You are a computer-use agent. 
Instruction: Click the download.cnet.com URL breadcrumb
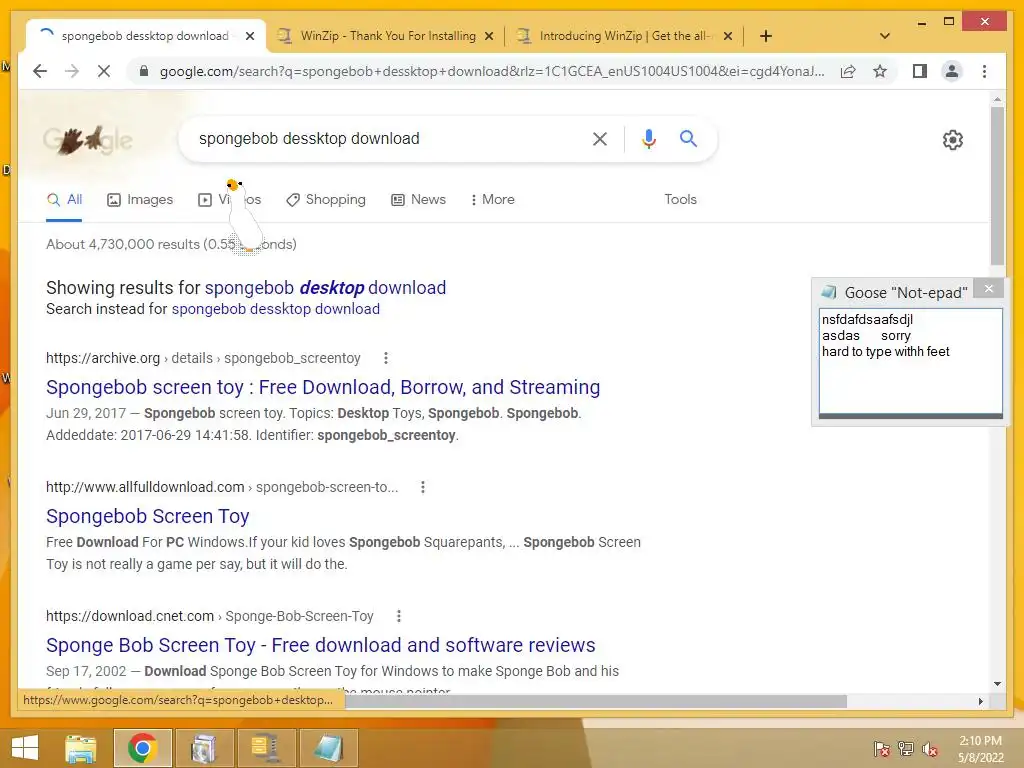click(210, 616)
